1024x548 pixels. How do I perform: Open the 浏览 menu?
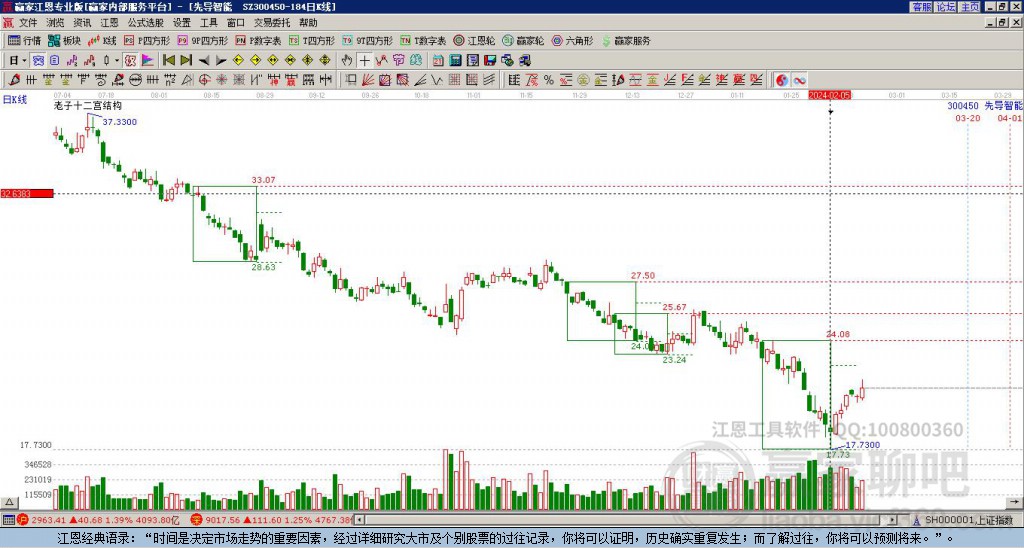tap(56, 23)
